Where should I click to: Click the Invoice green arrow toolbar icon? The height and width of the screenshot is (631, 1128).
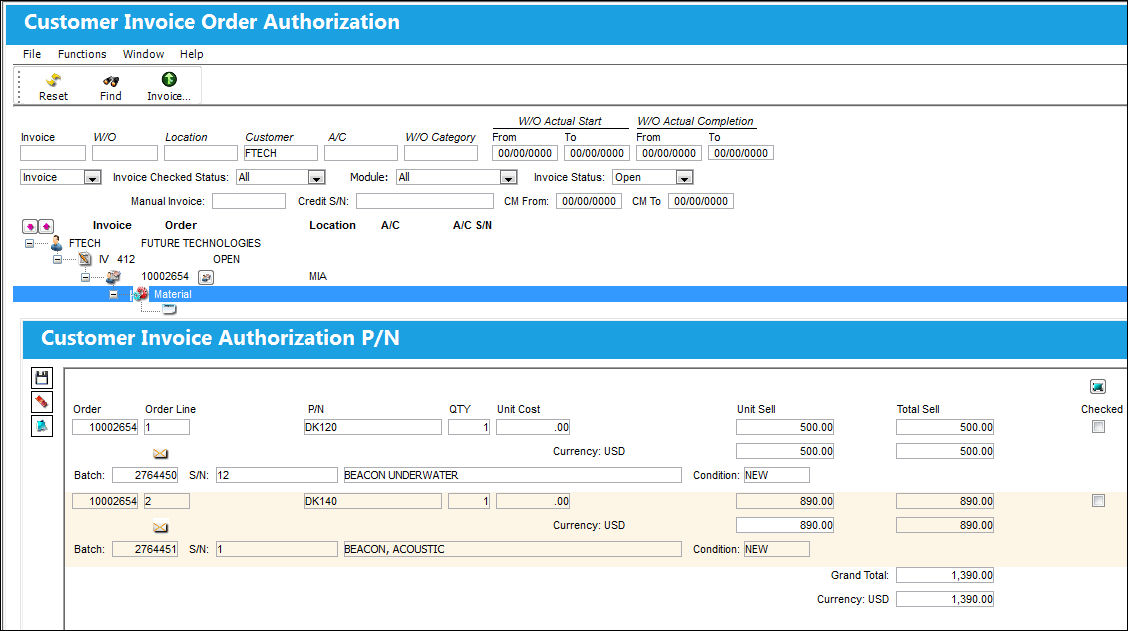click(x=169, y=79)
